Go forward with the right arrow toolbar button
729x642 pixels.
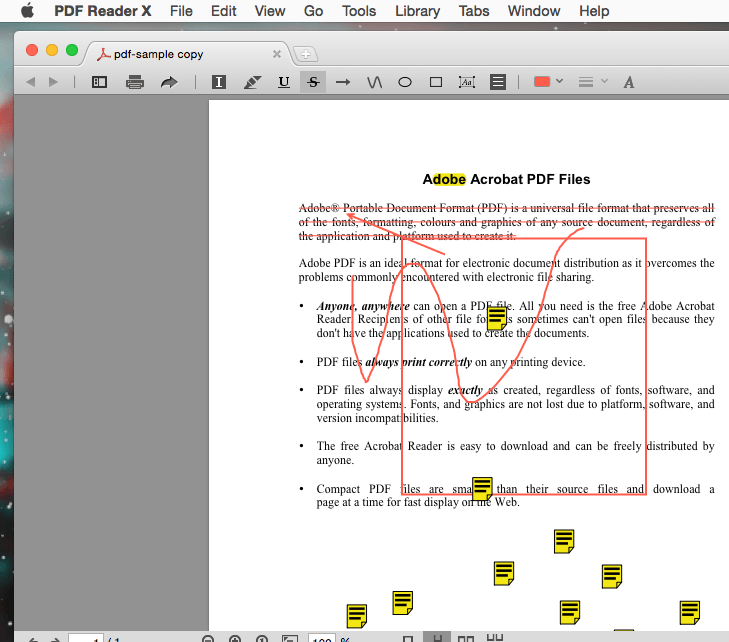(53, 82)
